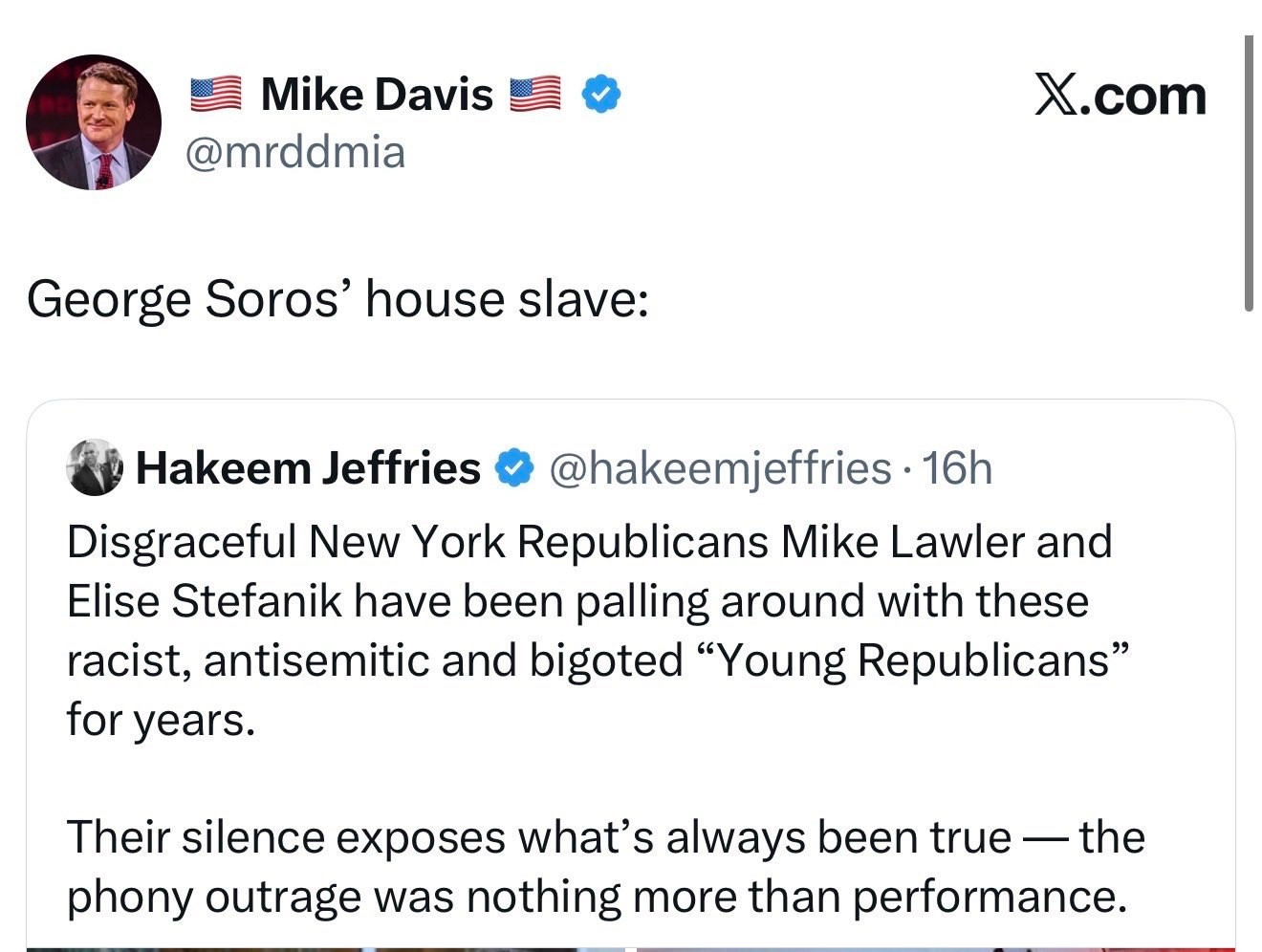The width and height of the screenshot is (1262, 952).
Task: Click the "for years." line in quoted post
Action: click(161, 719)
